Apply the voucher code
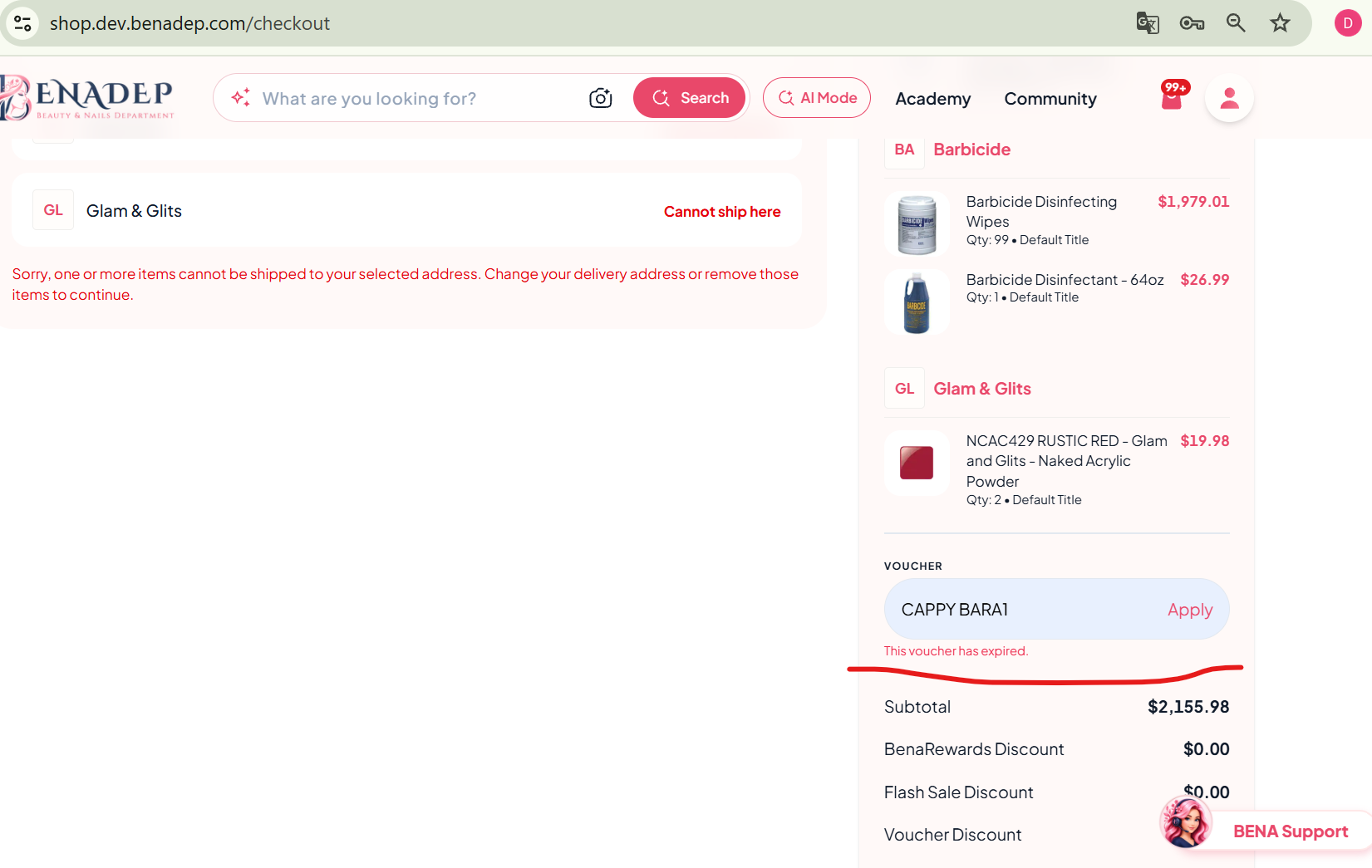The image size is (1372, 868). (x=1189, y=610)
